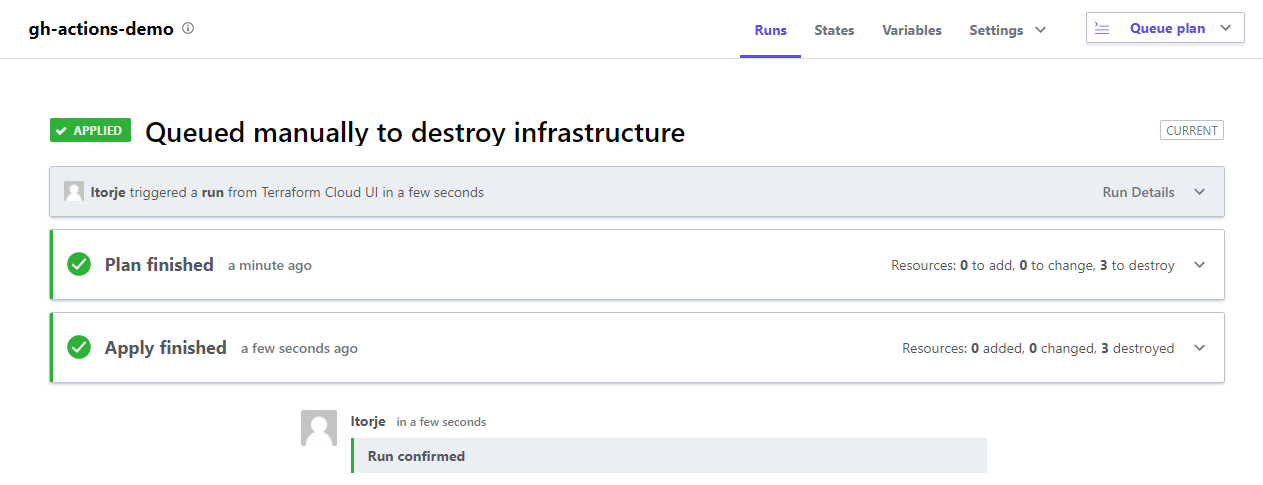1263x485 pixels.
Task: Open the Variables tab
Action: point(911,30)
